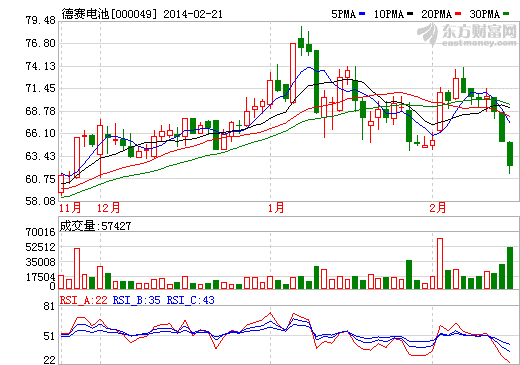
Task: Click volume axis label 70016
Action: tap(40, 232)
